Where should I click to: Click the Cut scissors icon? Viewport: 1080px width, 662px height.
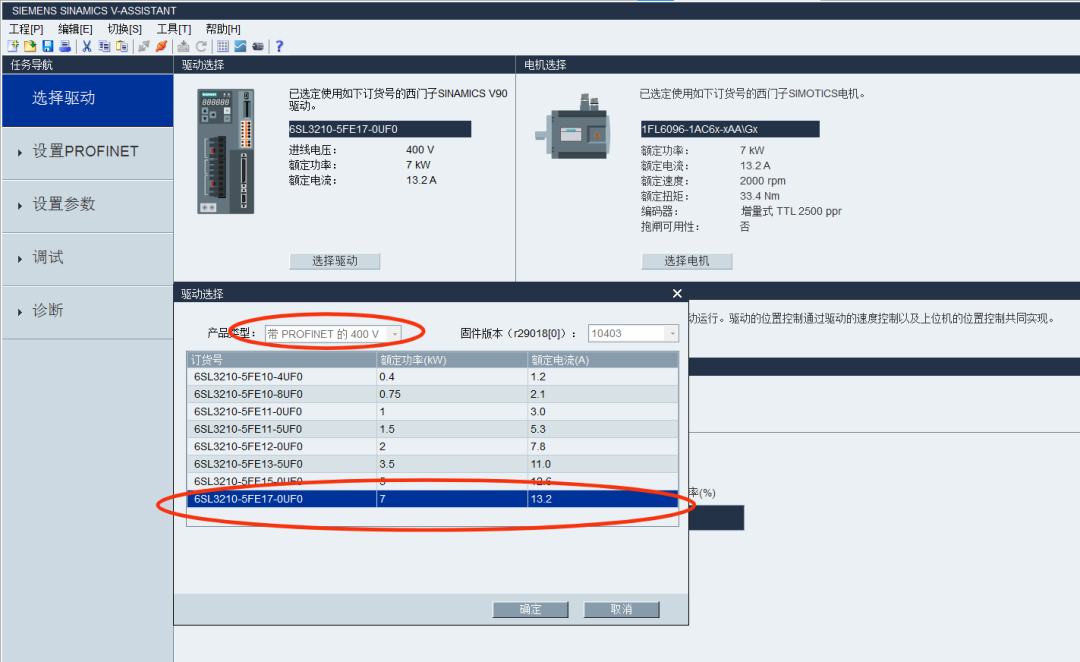pyautogui.click(x=87, y=46)
